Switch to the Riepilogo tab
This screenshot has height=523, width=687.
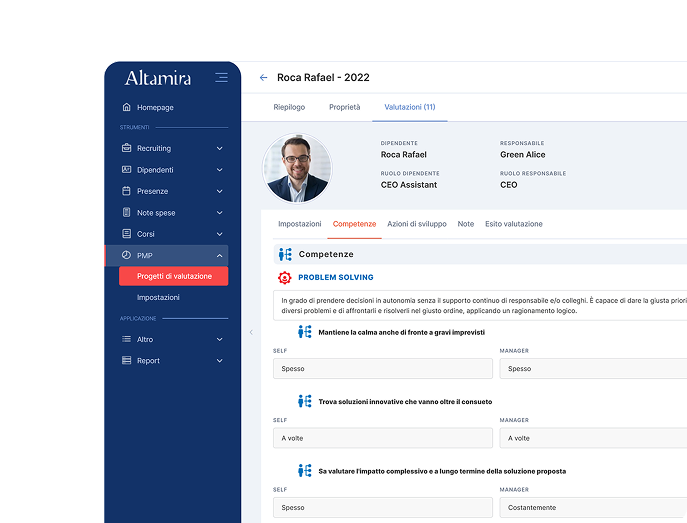(289, 107)
